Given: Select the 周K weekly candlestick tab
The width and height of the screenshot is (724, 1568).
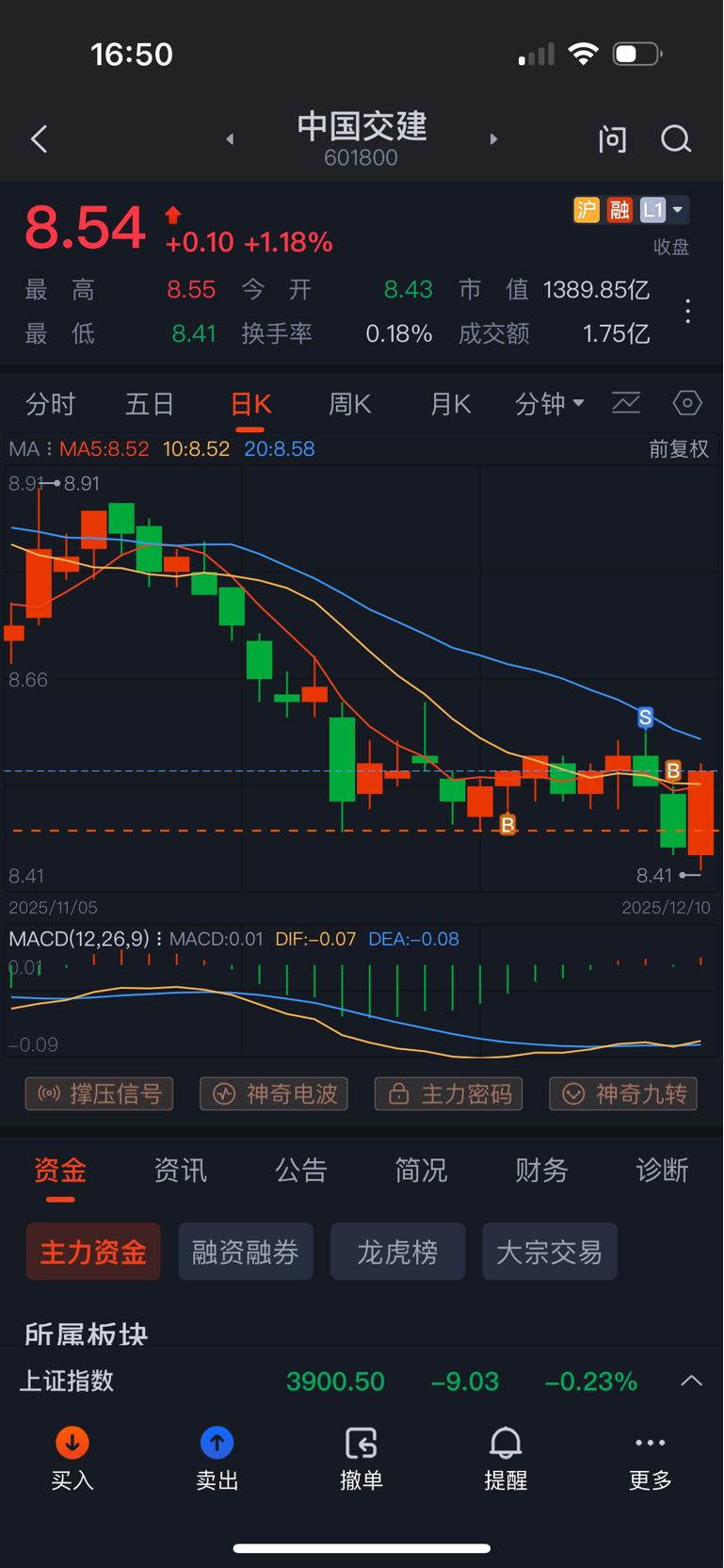Looking at the screenshot, I should click(x=350, y=404).
